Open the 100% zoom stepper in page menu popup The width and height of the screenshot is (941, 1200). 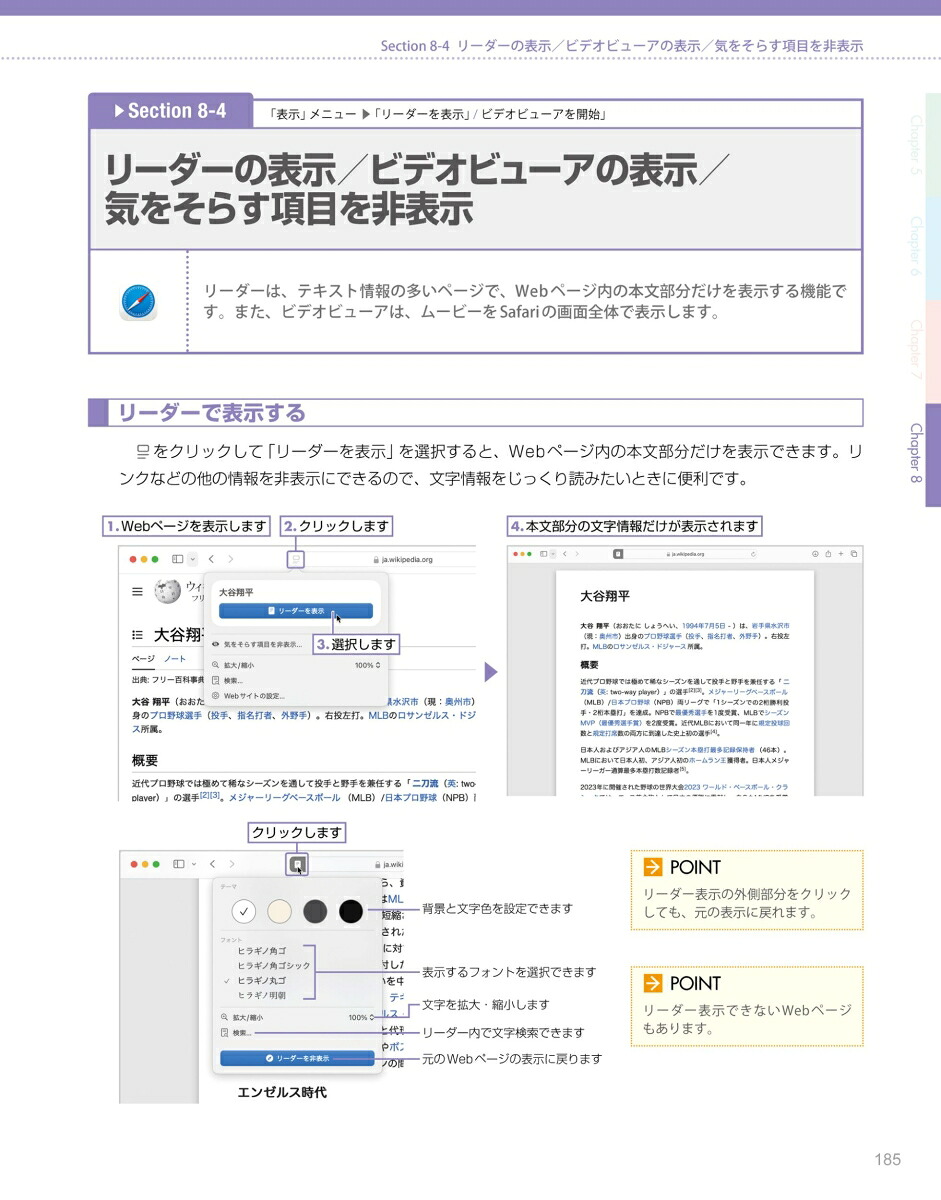point(367,665)
